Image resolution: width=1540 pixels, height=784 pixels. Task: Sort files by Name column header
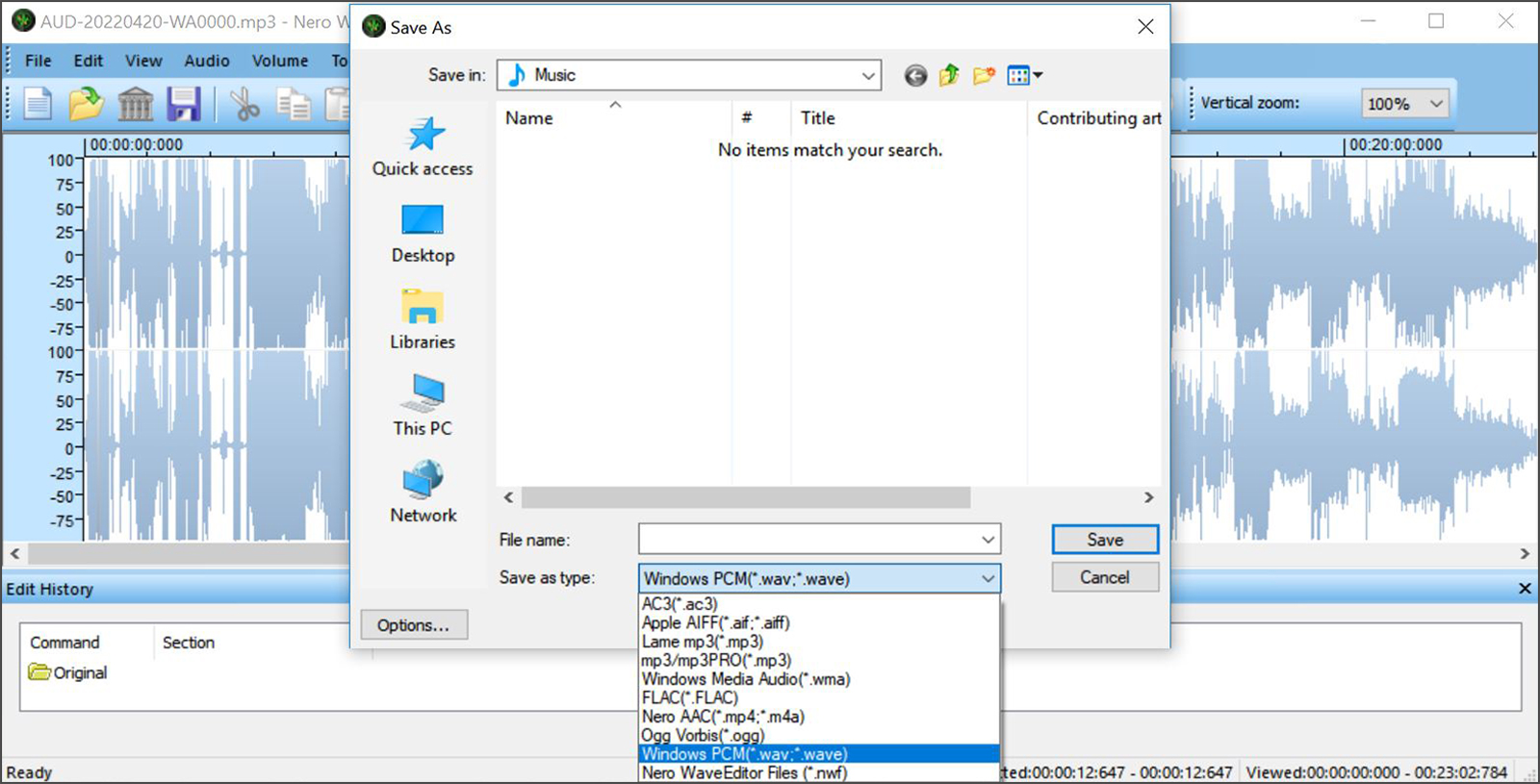pyautogui.click(x=614, y=118)
